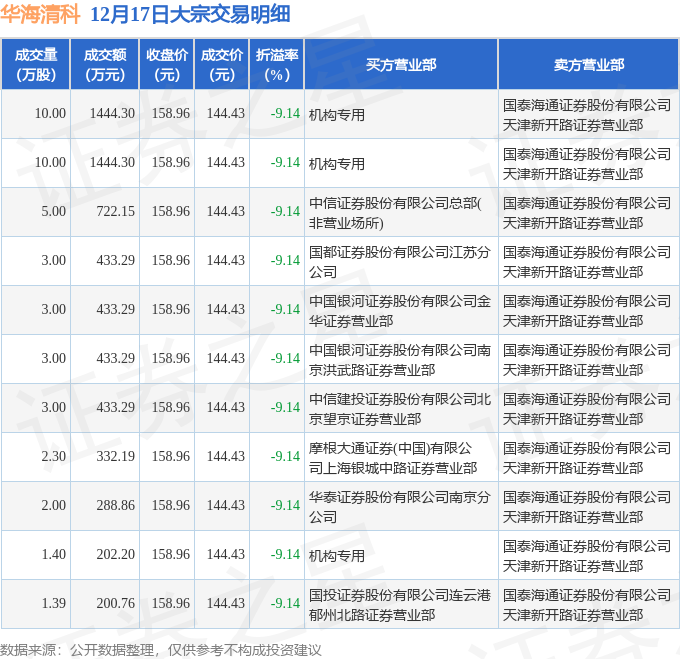
Task: Click the 数据来源 disclaimer footer text
Action: [x=161, y=649]
